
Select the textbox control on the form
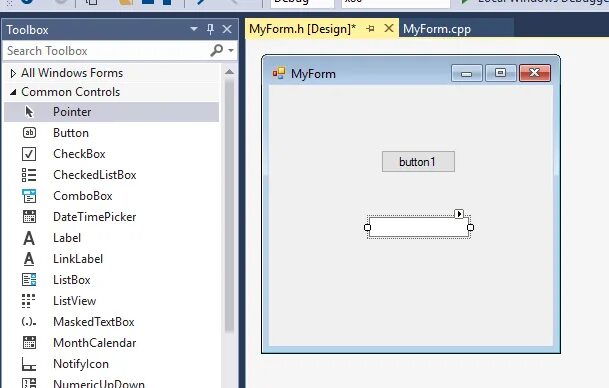pyautogui.click(x=419, y=227)
